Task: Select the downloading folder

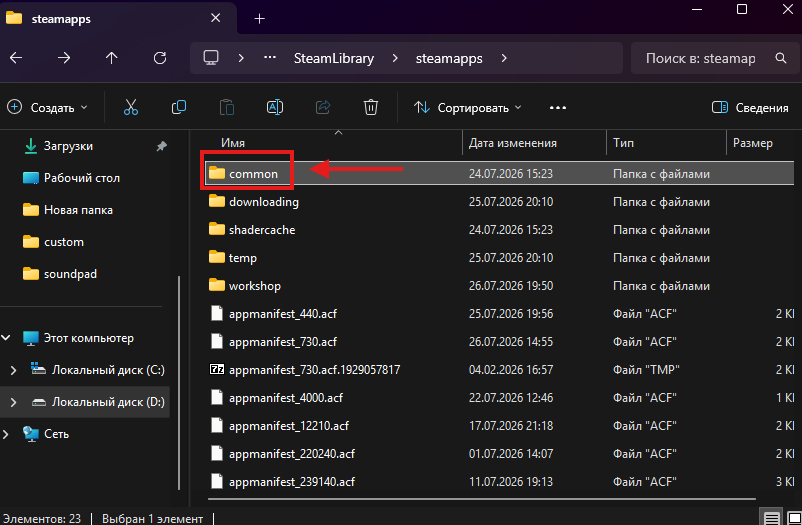Action: pyautogui.click(x=501, y=202)
